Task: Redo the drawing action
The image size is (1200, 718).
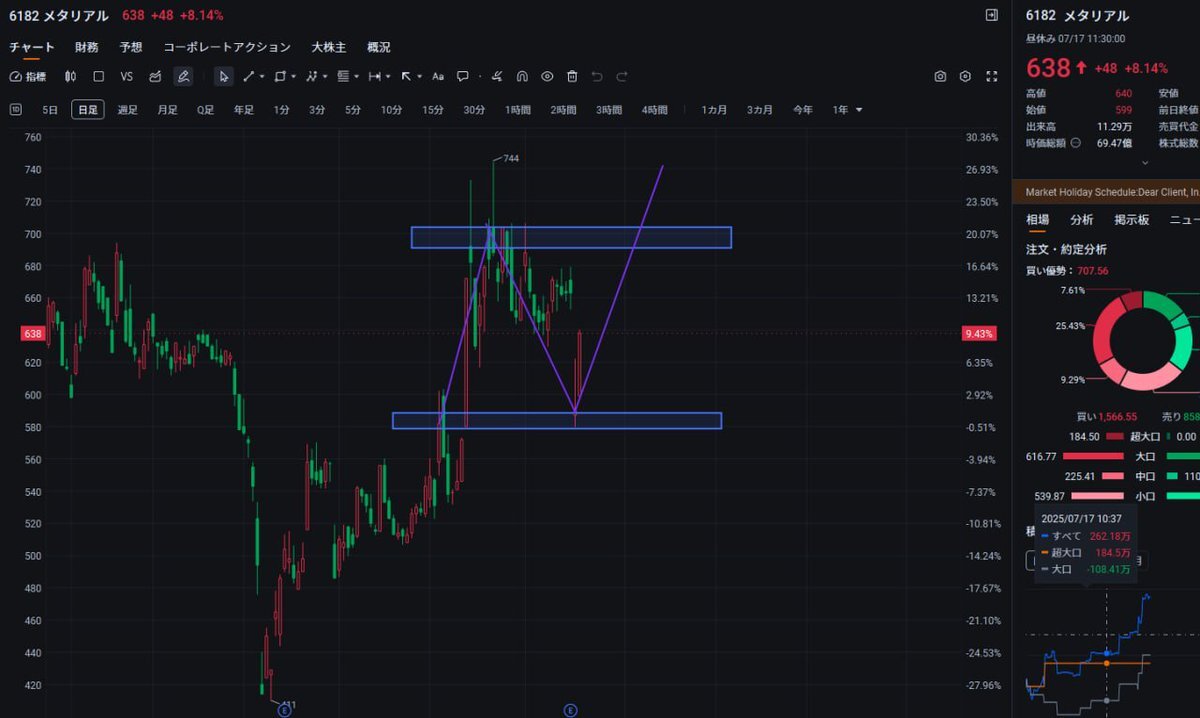Action: (622, 76)
